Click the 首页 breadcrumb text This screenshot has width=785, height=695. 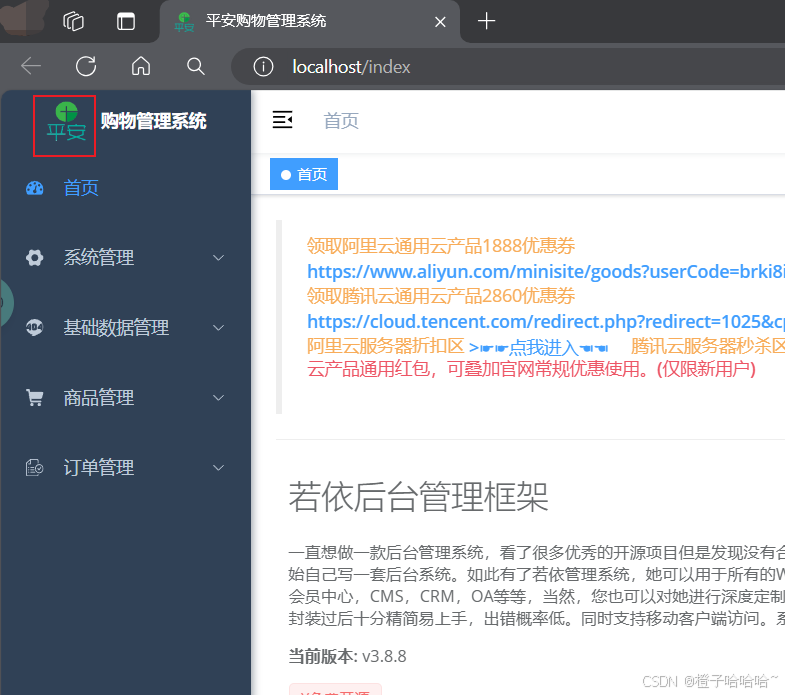click(341, 121)
